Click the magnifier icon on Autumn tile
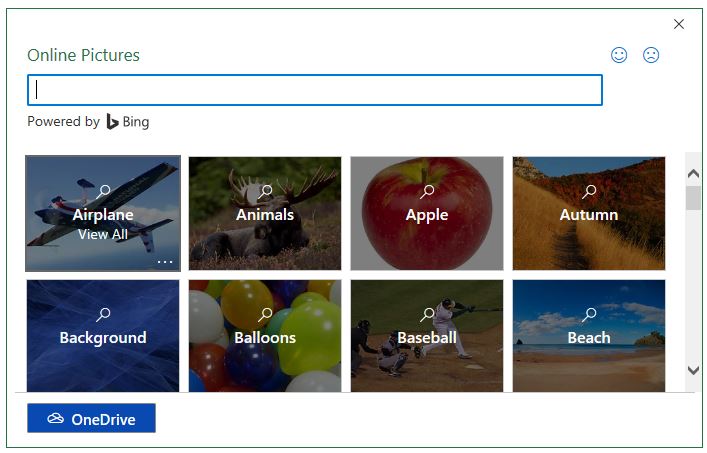Screen dimensions: 707x453 pos(589,192)
